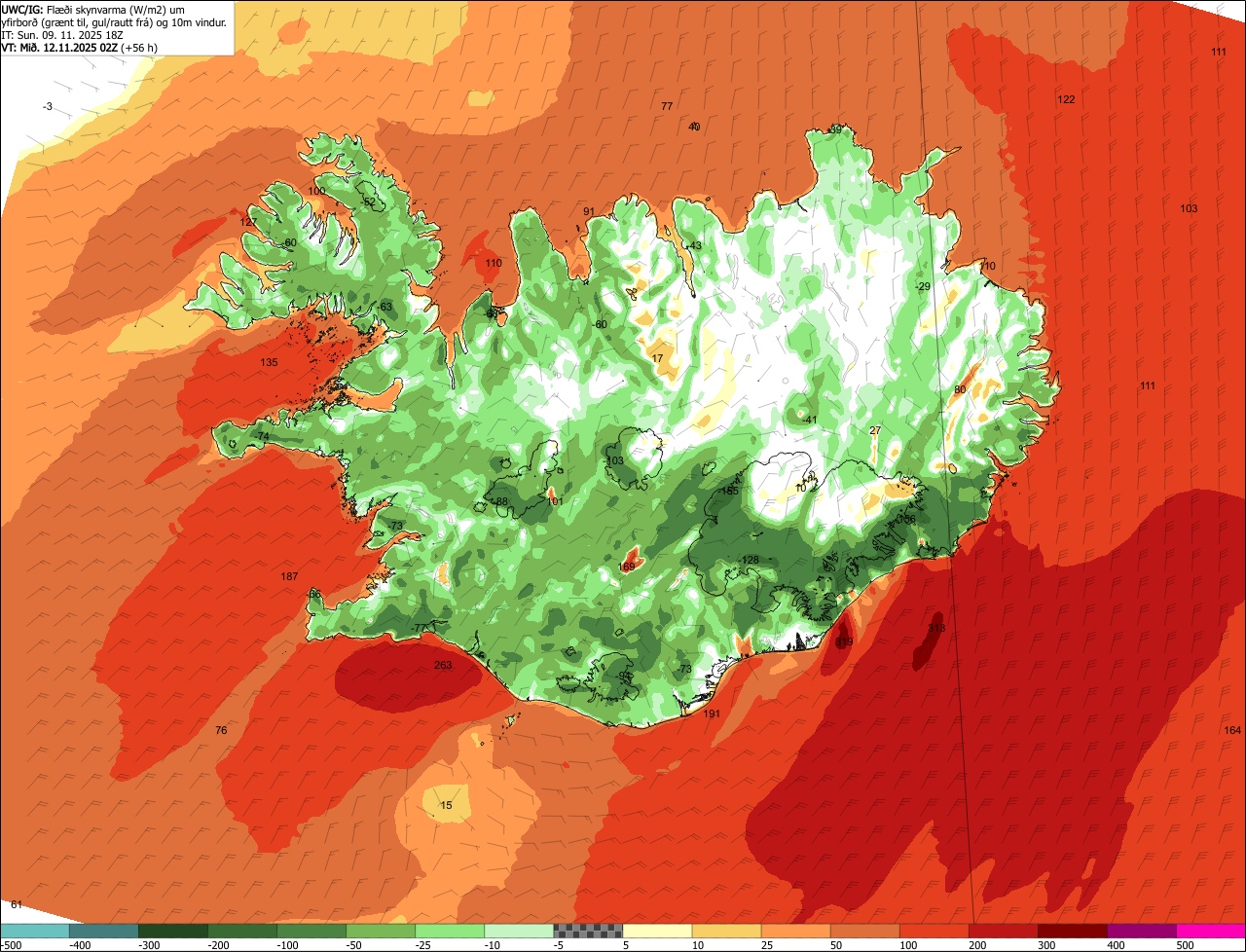Click the "63" value in the southern Westfjords

click(x=386, y=308)
